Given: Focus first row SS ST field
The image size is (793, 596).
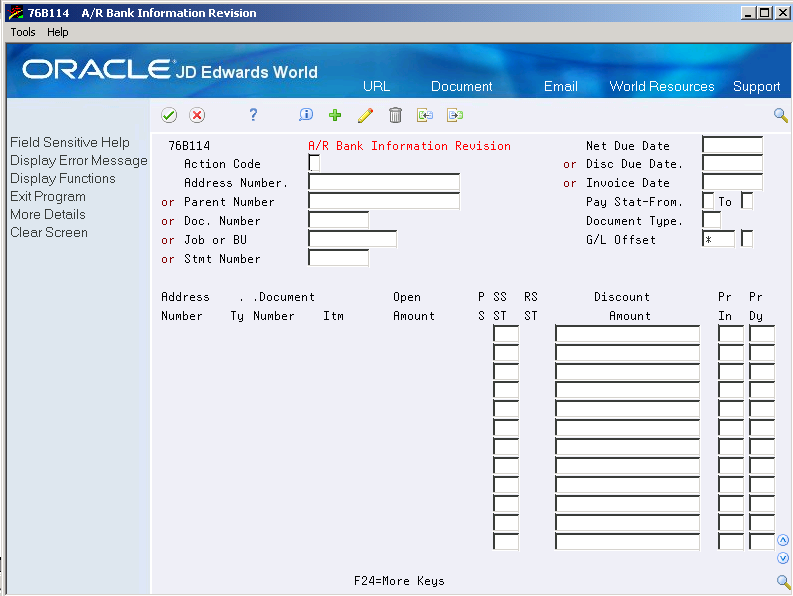Looking at the screenshot, I should coord(506,334).
